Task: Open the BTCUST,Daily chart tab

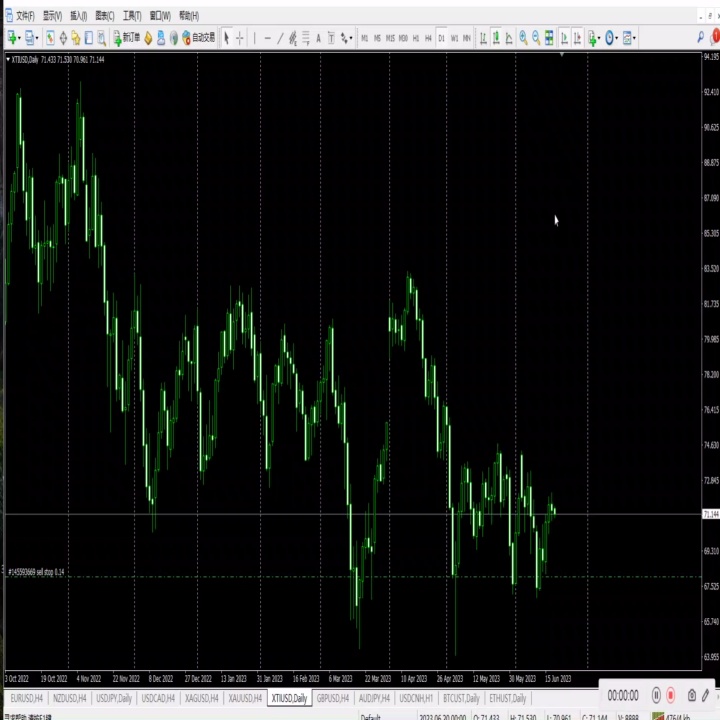Action: tap(461, 698)
